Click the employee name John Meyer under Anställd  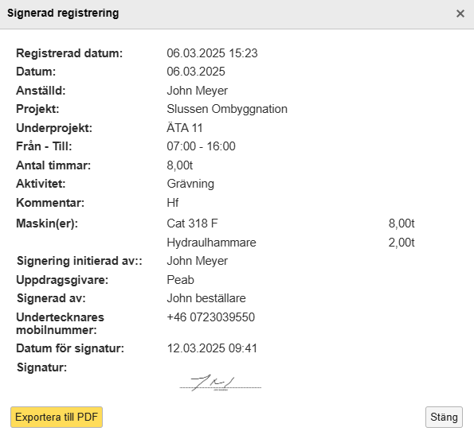(x=197, y=91)
